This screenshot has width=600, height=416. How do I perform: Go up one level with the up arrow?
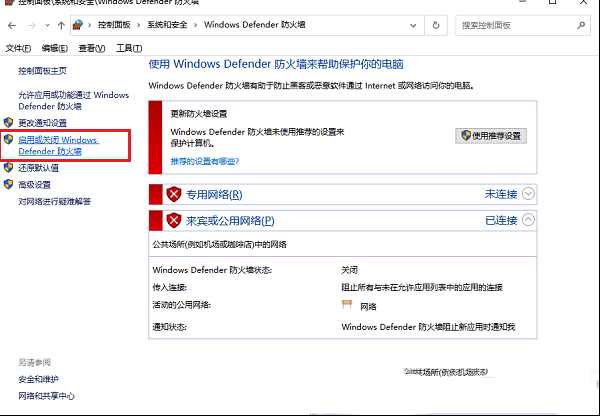point(61,26)
